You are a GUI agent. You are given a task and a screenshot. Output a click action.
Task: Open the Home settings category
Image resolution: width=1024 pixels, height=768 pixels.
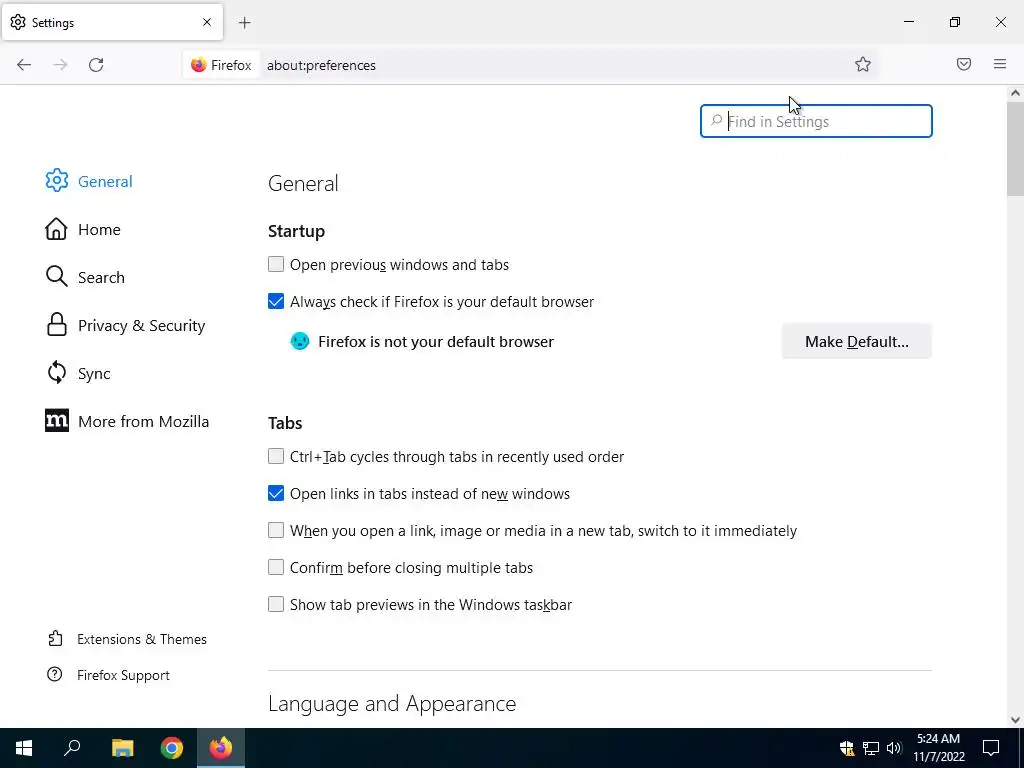(x=83, y=229)
